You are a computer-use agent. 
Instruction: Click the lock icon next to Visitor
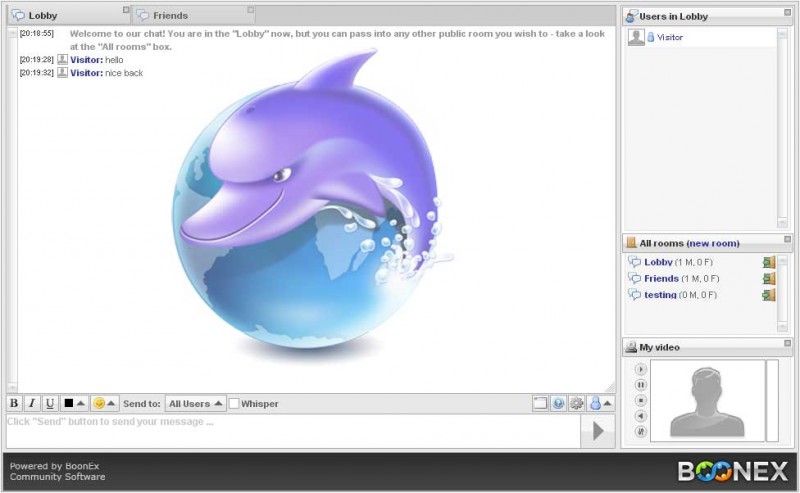tap(651, 37)
